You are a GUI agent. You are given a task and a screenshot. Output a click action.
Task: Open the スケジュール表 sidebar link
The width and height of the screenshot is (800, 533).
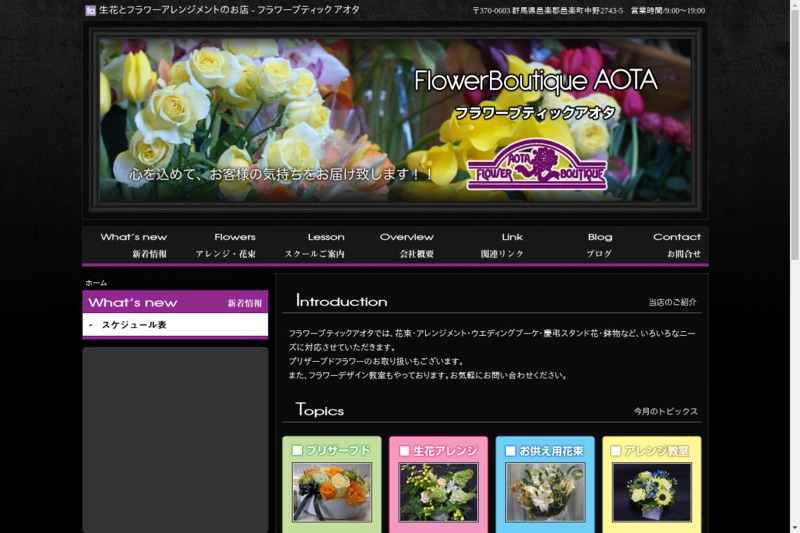[x=134, y=325]
